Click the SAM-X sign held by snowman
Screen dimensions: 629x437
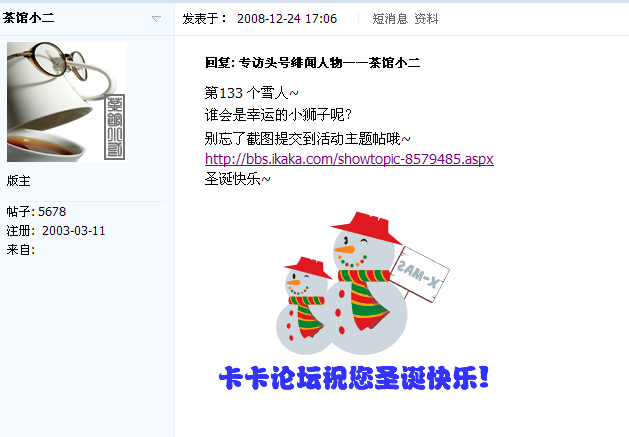pyautogui.click(x=419, y=274)
